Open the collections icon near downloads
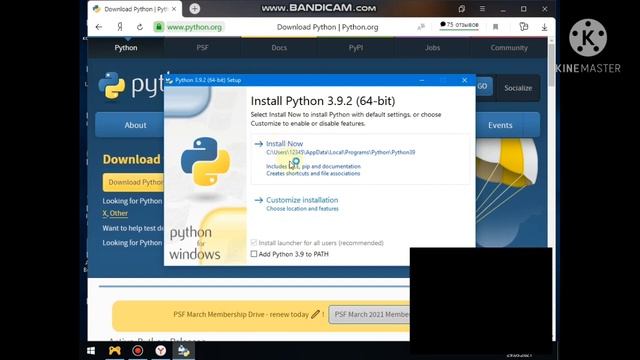Screen dimensions: 640x360 524,27
